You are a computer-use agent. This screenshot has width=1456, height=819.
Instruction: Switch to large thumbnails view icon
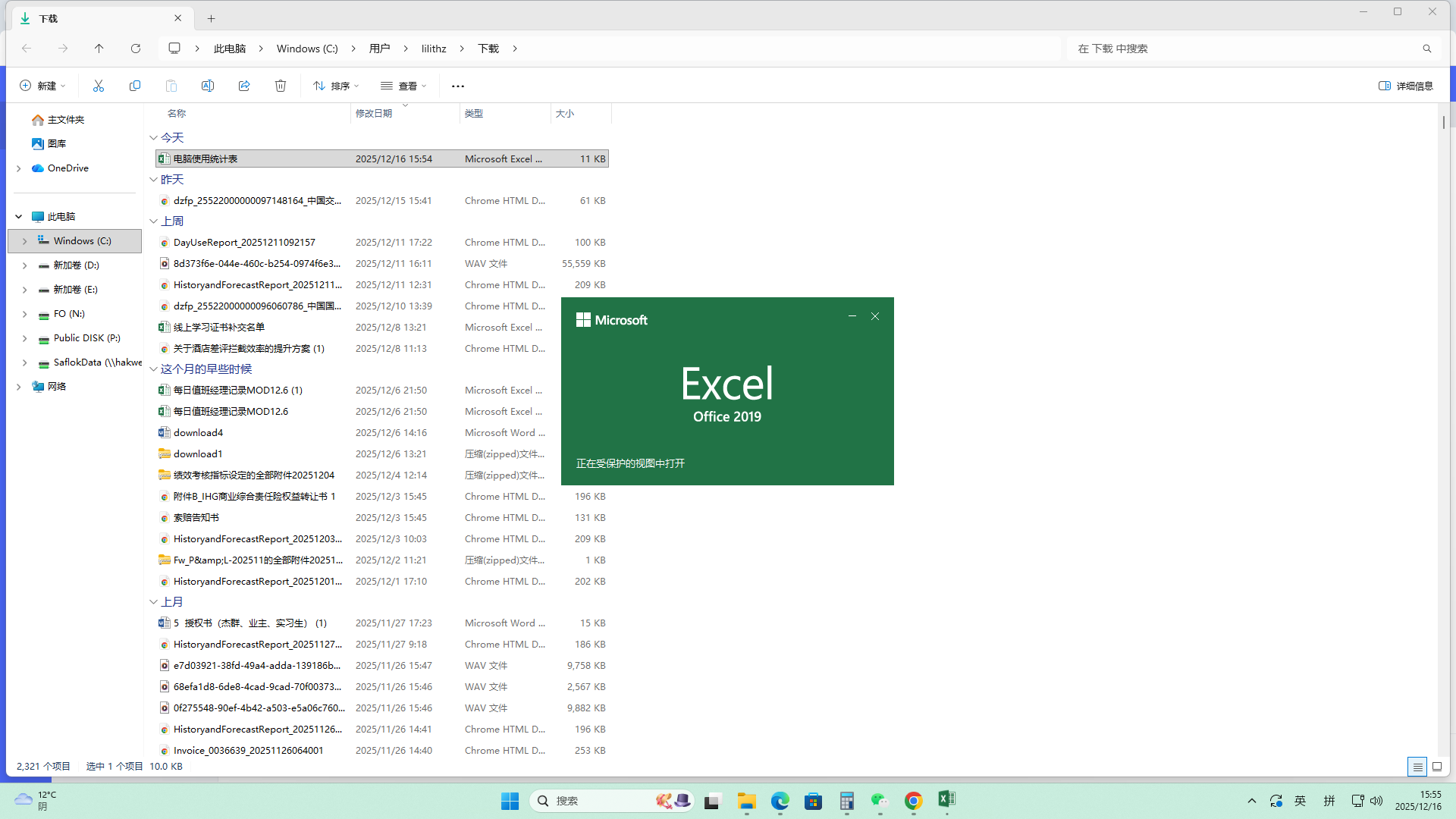pos(1436,767)
